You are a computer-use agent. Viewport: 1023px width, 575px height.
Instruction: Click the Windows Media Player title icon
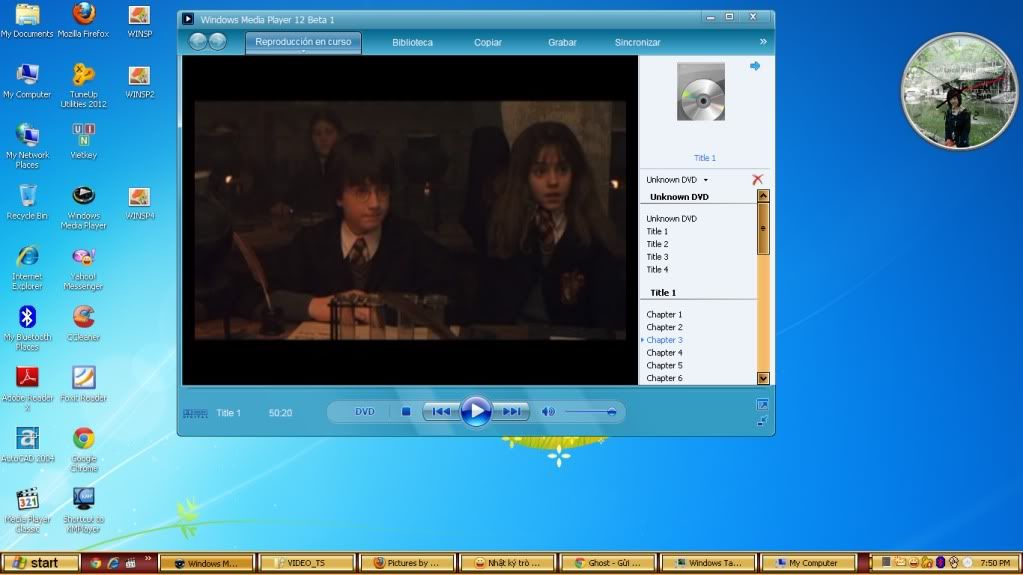coord(187,19)
